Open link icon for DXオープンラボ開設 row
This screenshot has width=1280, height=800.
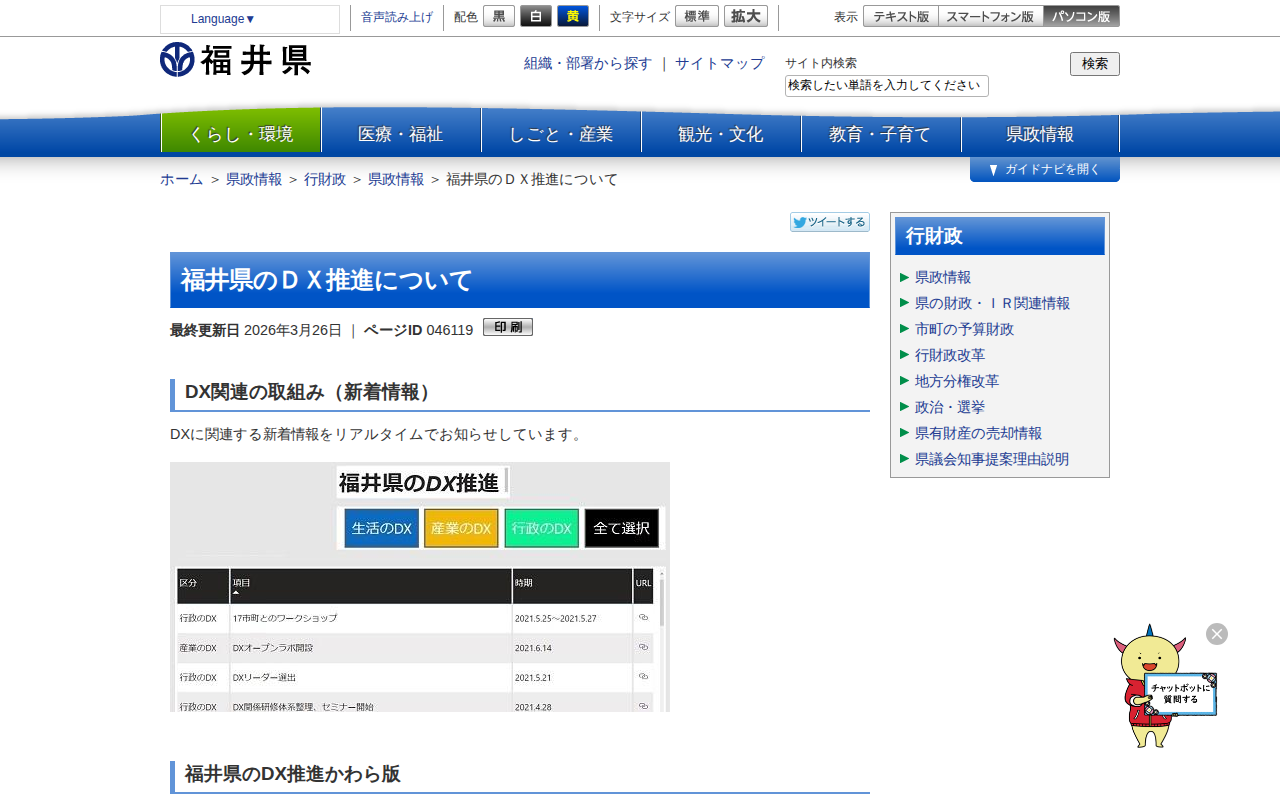click(x=643, y=648)
